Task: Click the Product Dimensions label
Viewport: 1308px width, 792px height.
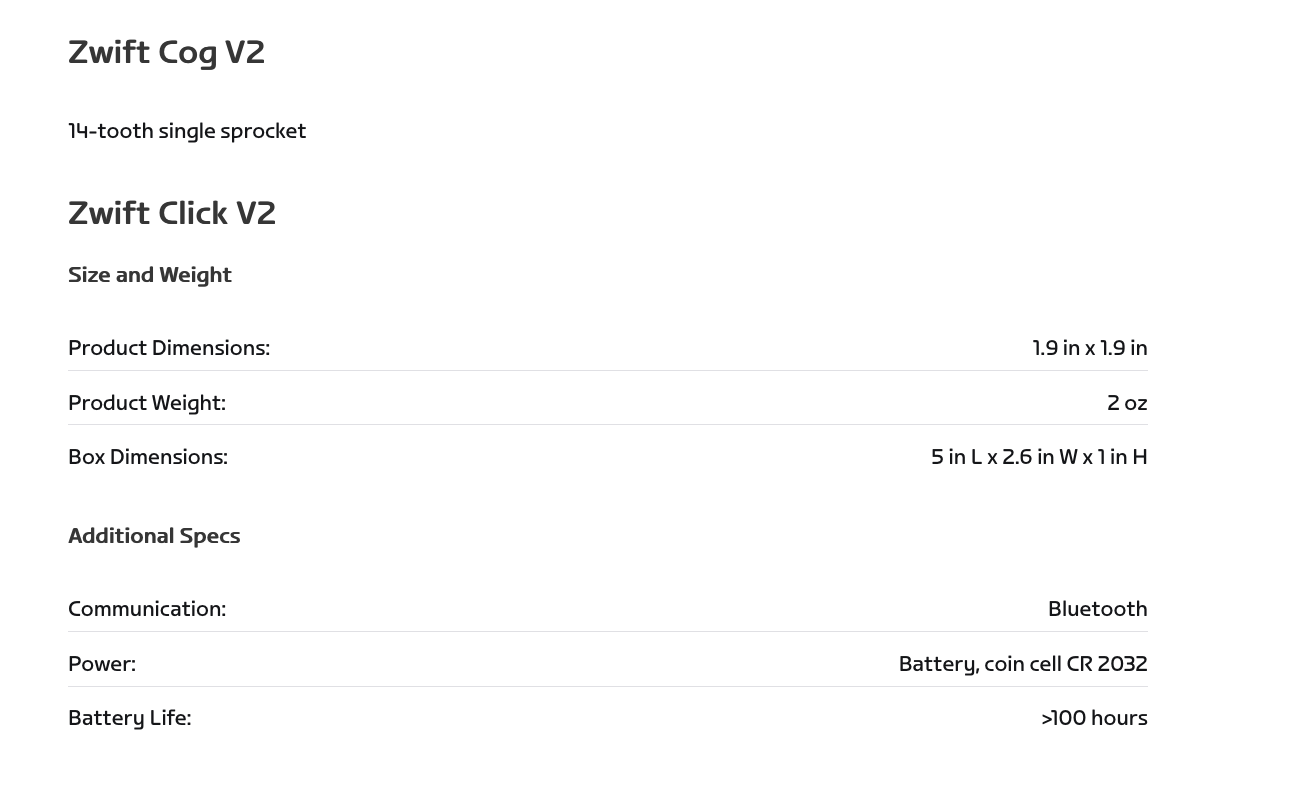Action: tap(169, 348)
